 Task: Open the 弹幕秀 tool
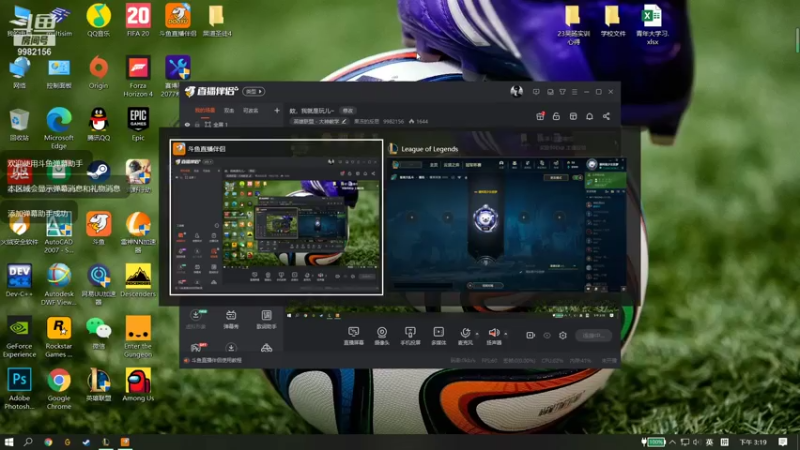click(x=231, y=319)
